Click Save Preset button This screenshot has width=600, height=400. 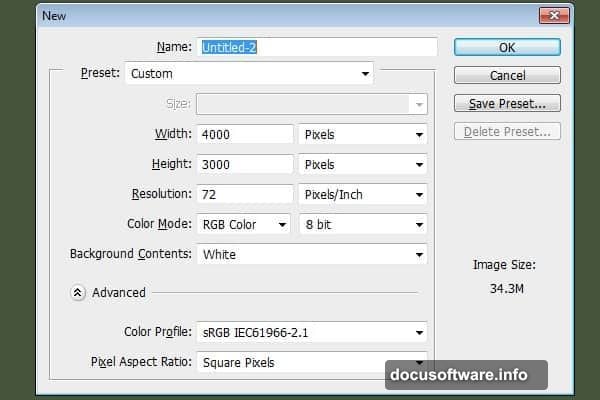(507, 103)
